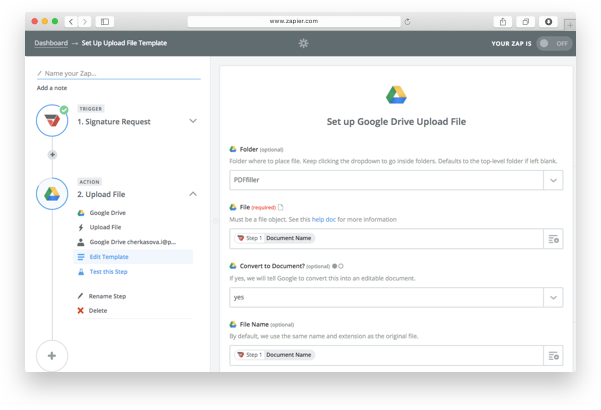601x410 pixels.
Task: Go back in the browser
Action: (x=71, y=21)
